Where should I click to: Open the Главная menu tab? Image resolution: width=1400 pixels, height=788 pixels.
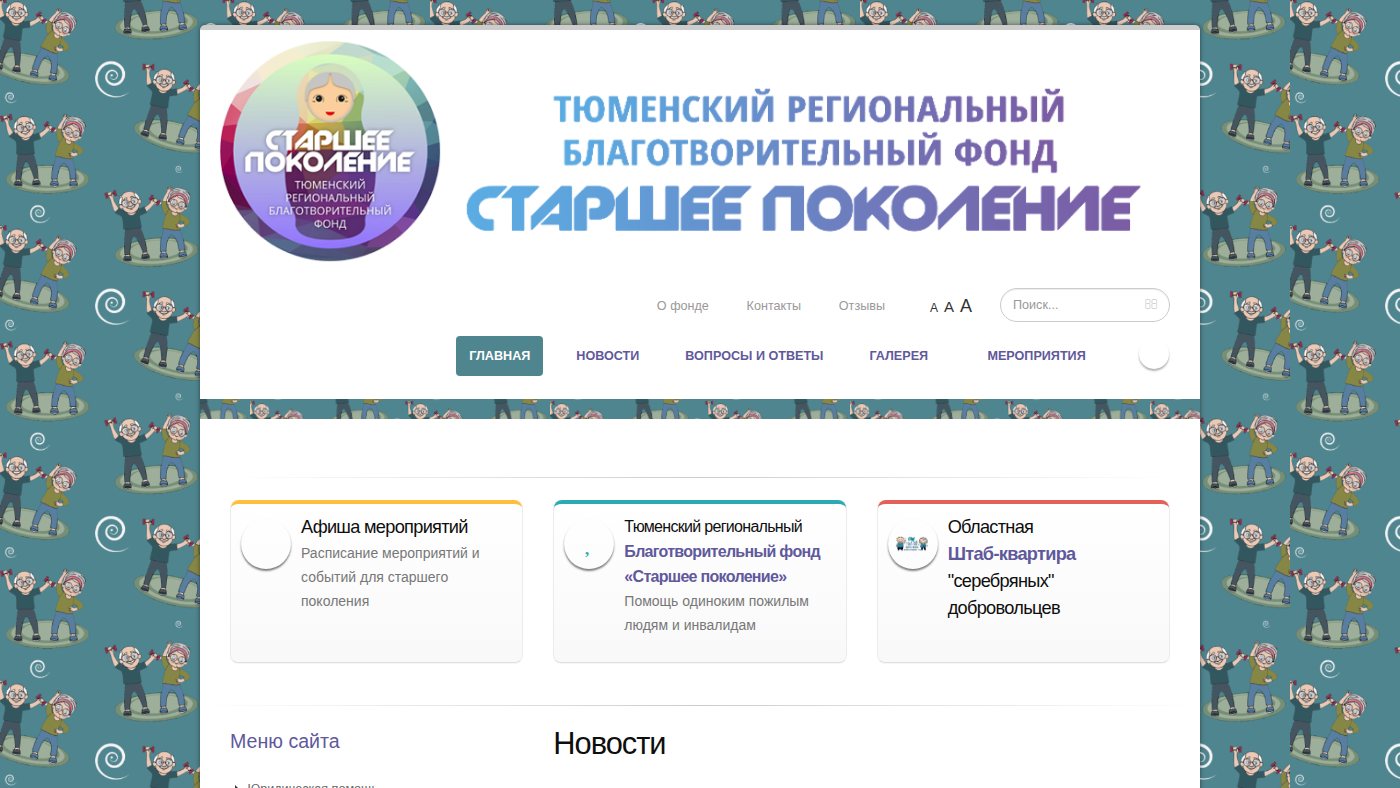point(499,356)
